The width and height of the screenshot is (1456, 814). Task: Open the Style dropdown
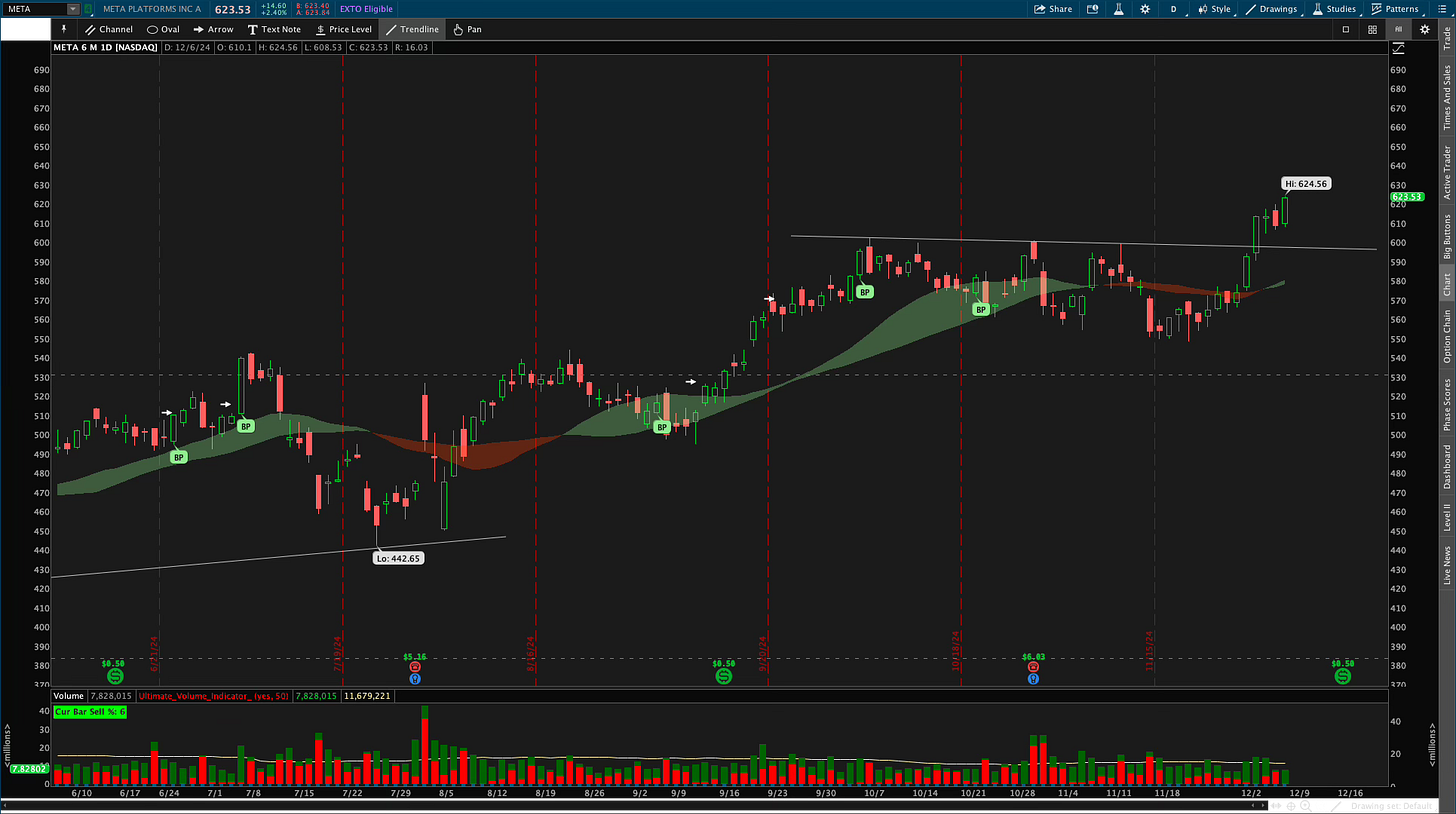point(1214,9)
